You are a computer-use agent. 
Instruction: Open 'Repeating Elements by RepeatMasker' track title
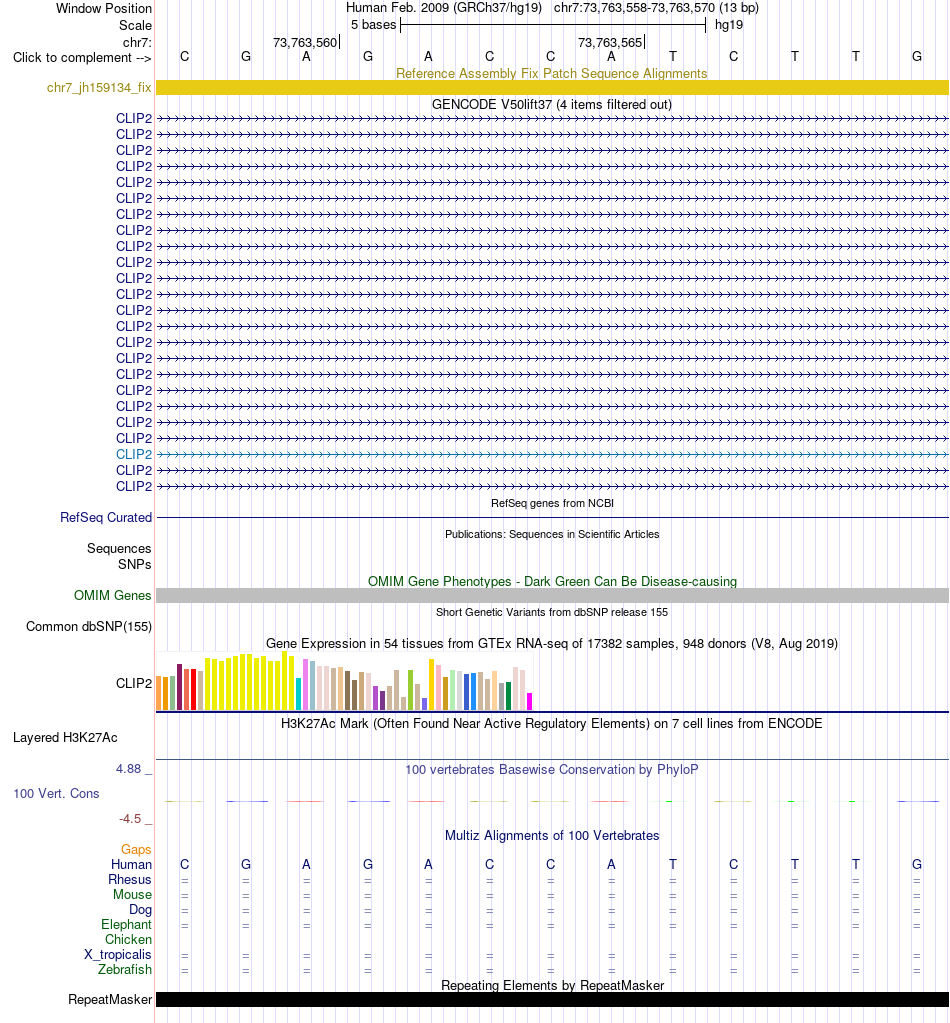pos(552,985)
